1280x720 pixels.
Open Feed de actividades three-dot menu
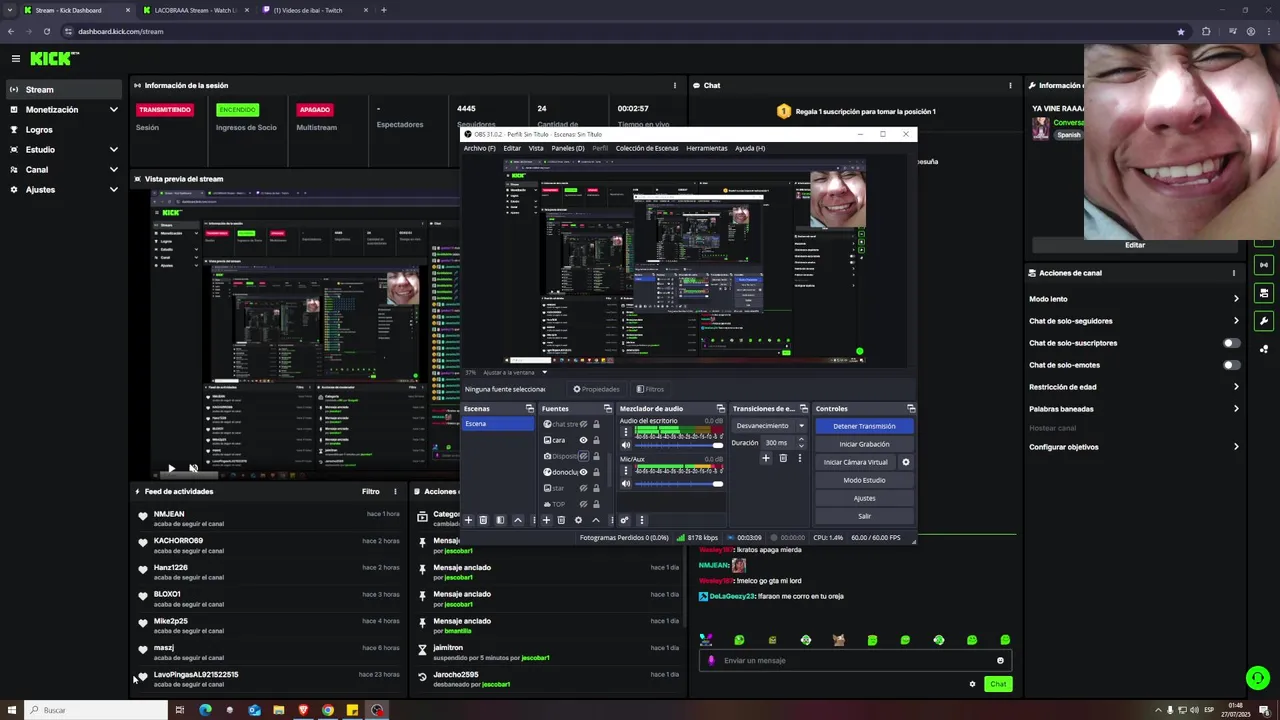[395, 491]
